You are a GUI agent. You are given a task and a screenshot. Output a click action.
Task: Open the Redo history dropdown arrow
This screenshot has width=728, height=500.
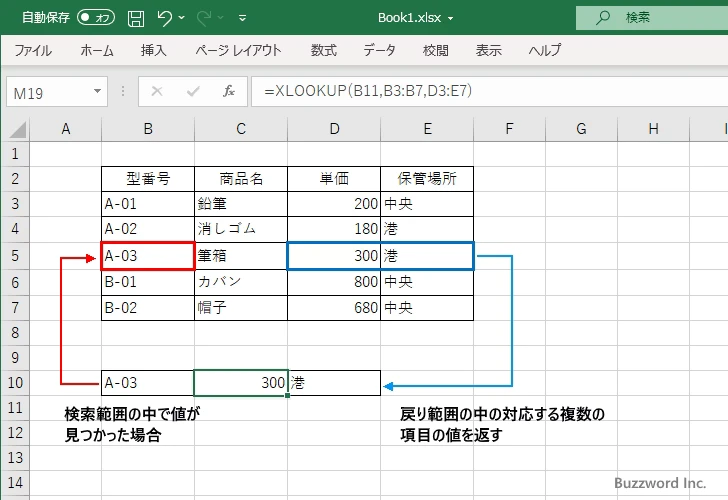pos(221,18)
